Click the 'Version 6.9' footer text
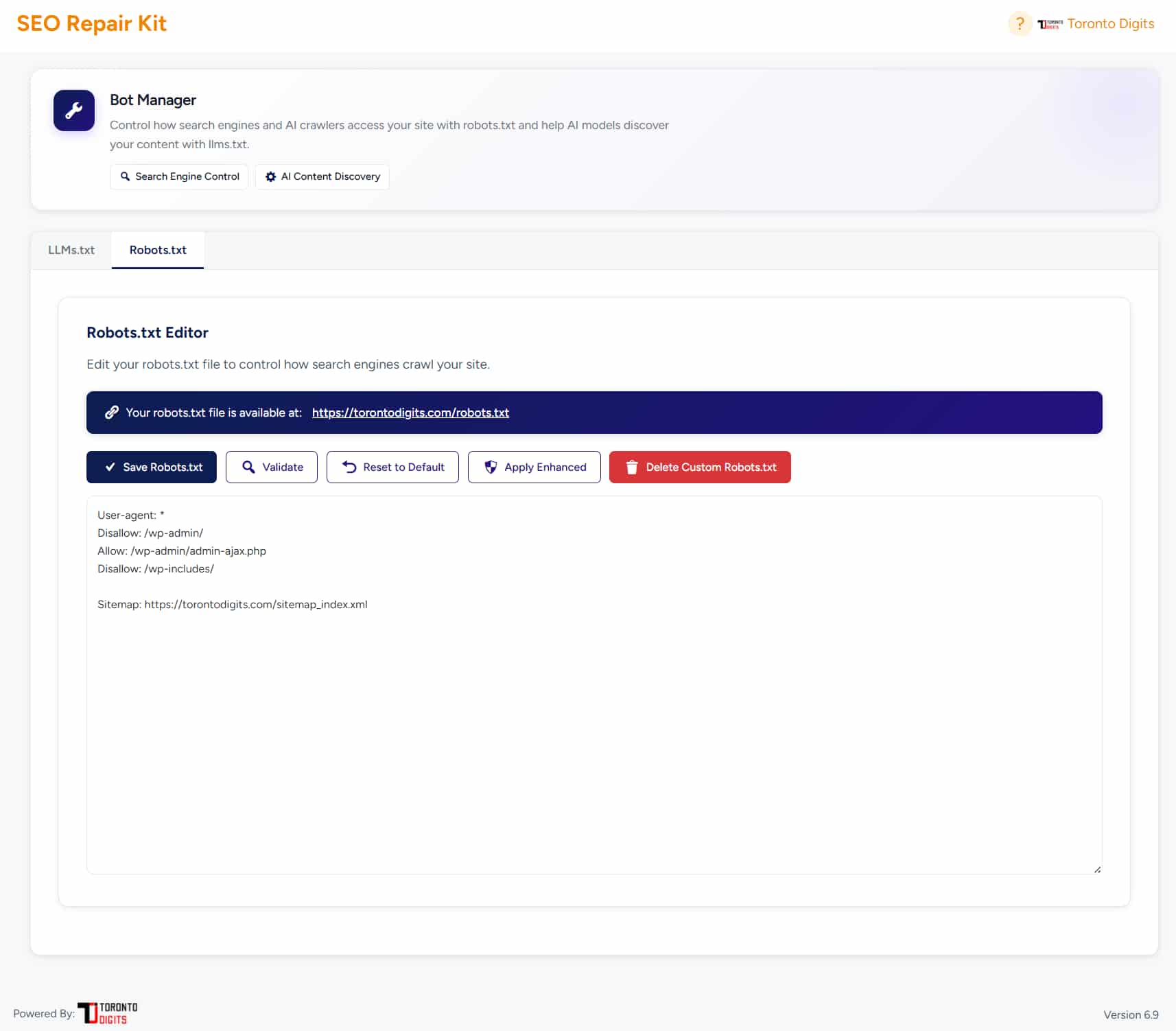The image size is (1176, 1031). [1131, 1015]
